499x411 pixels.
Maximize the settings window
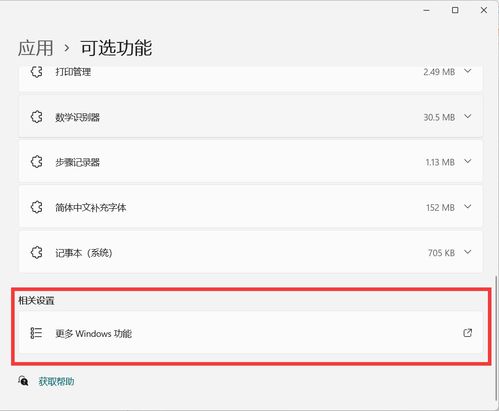tap(455, 10)
